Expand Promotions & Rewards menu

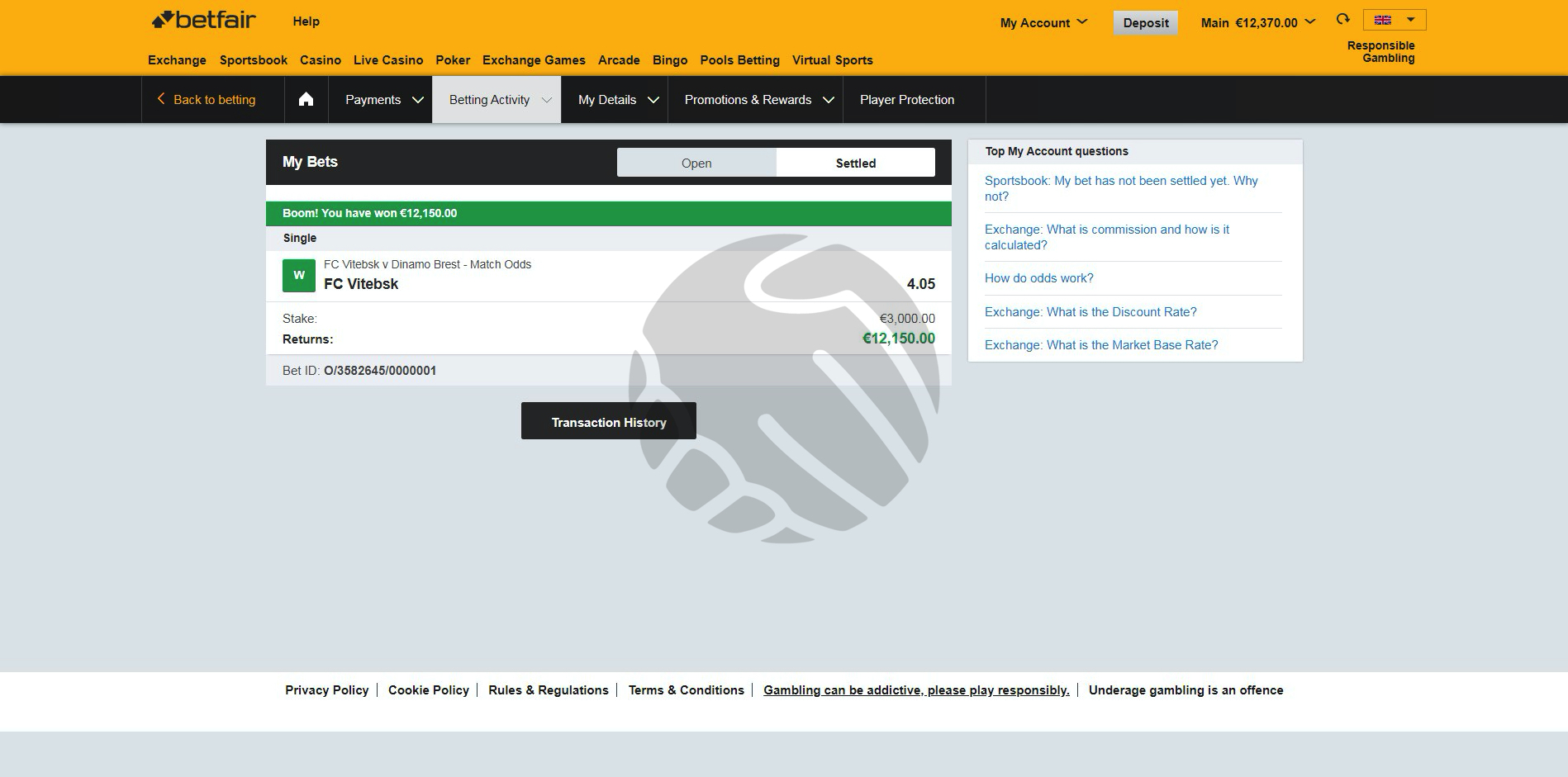pyautogui.click(x=755, y=100)
